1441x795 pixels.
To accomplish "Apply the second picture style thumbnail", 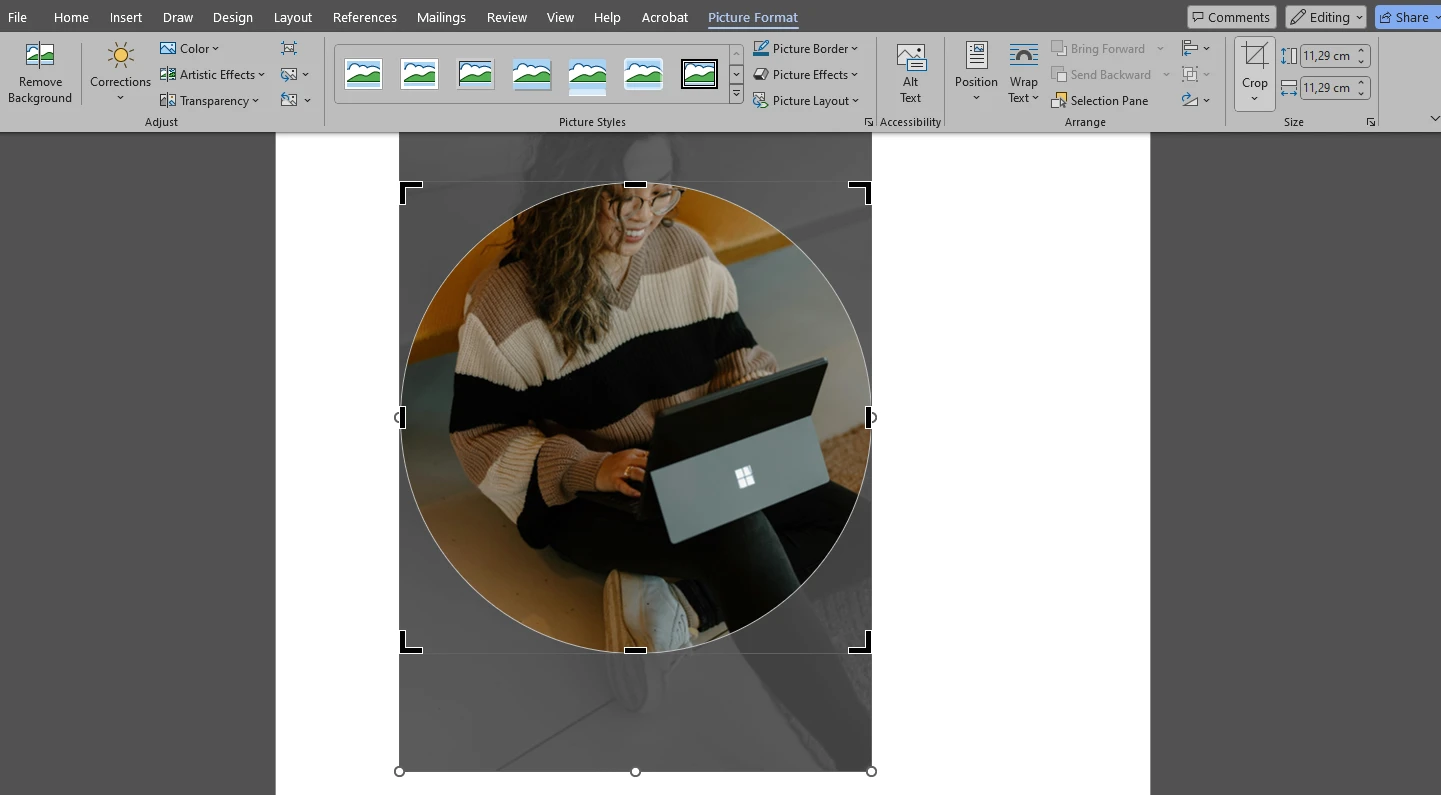I will coord(419,74).
